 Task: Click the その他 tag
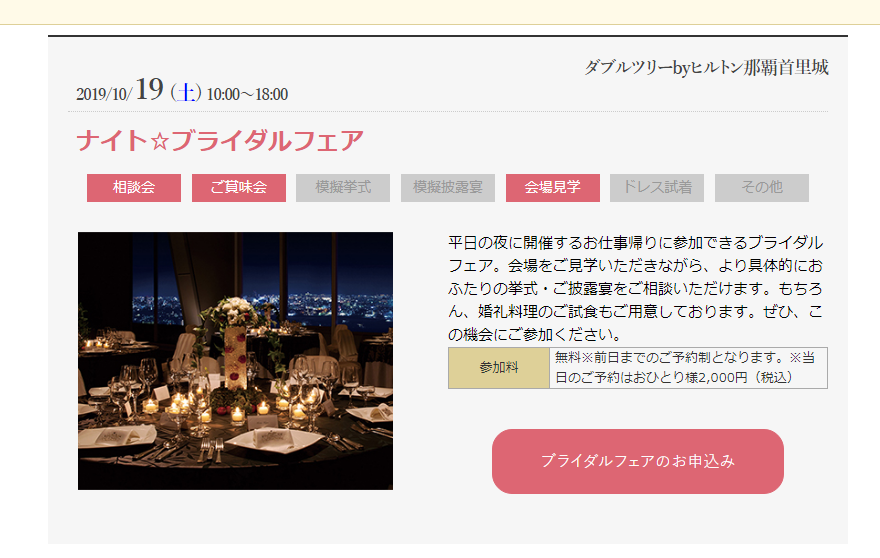762,187
